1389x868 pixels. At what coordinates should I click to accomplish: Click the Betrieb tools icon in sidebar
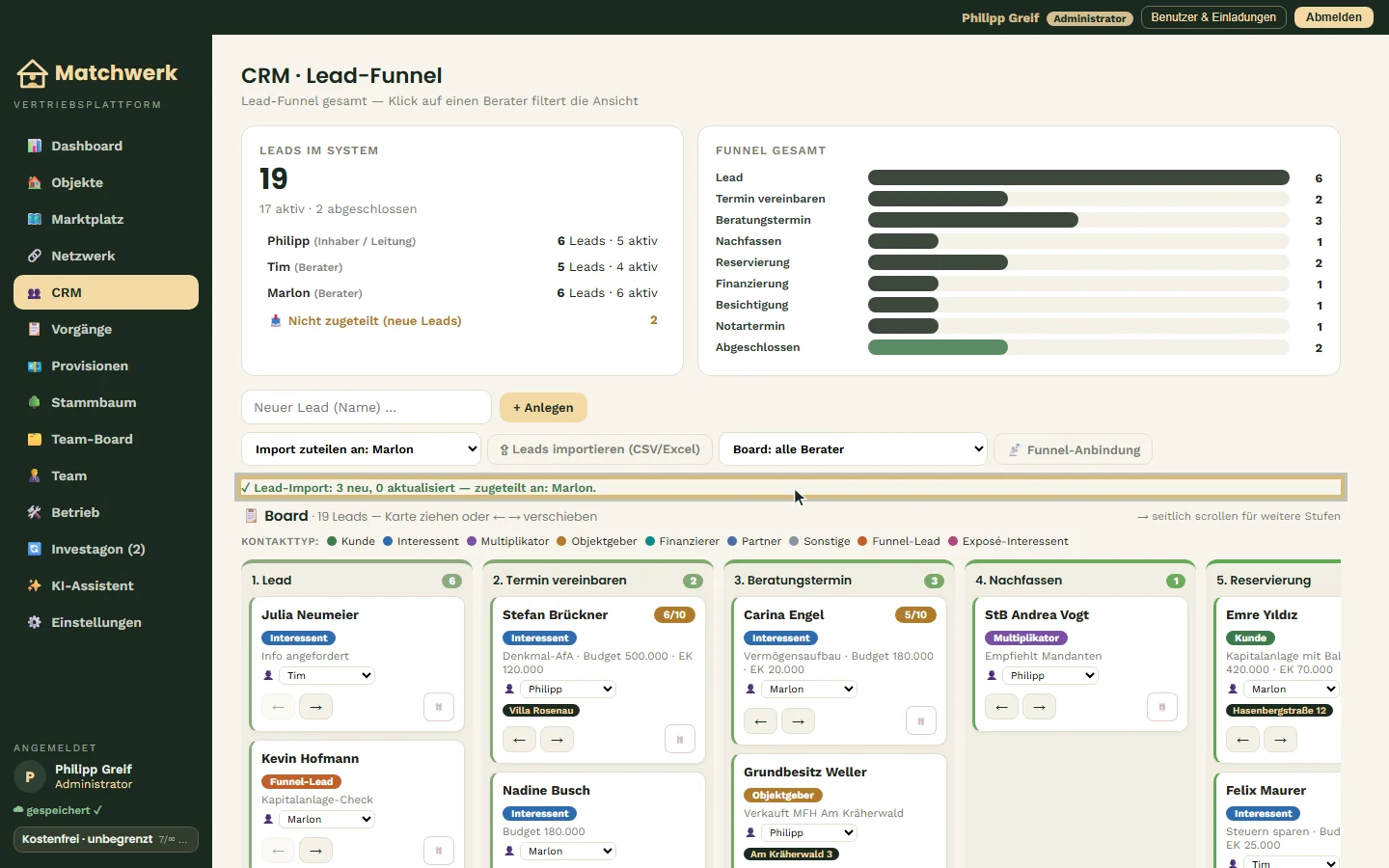click(35, 513)
